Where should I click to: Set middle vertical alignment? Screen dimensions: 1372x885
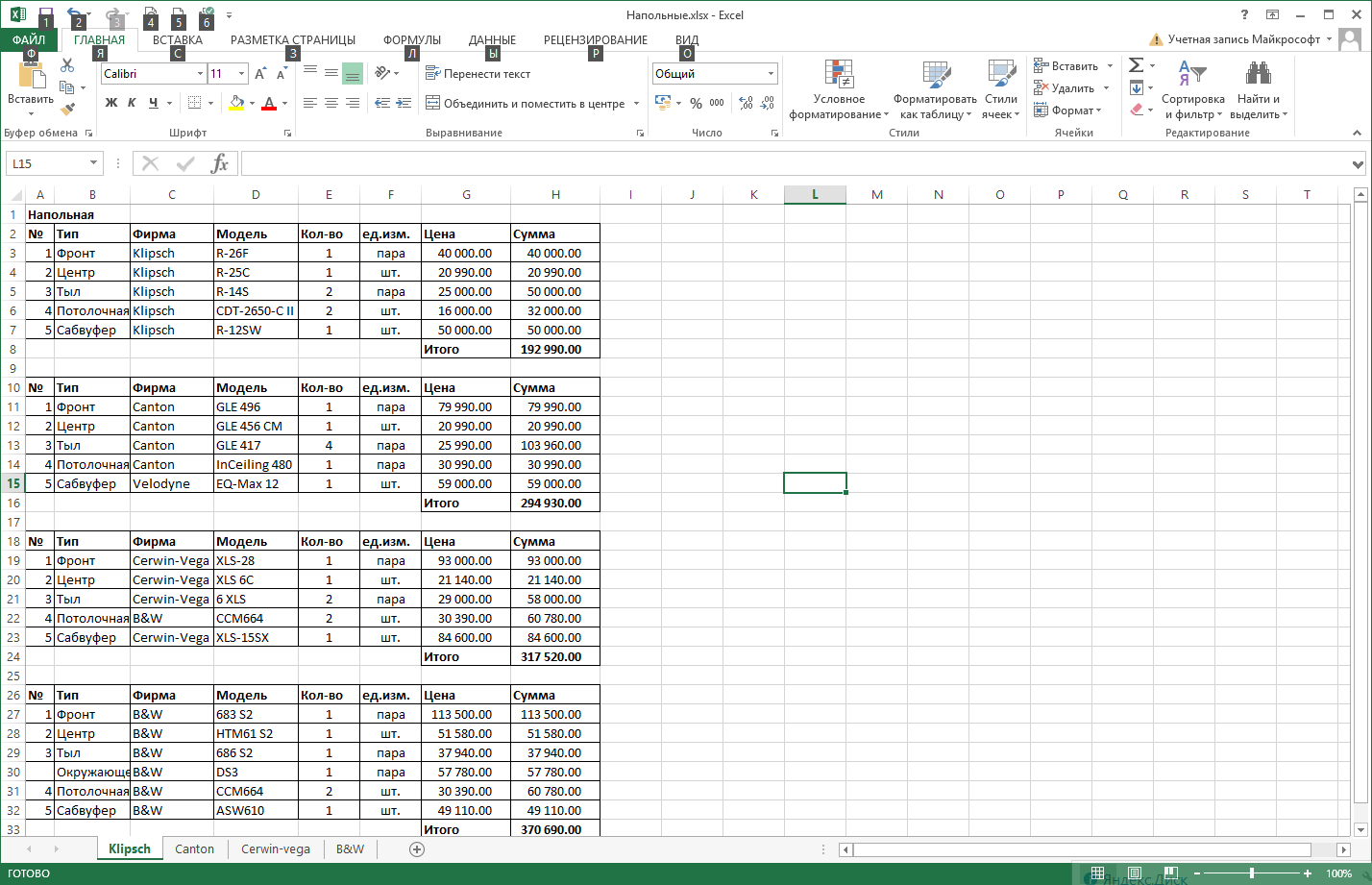coord(331,73)
